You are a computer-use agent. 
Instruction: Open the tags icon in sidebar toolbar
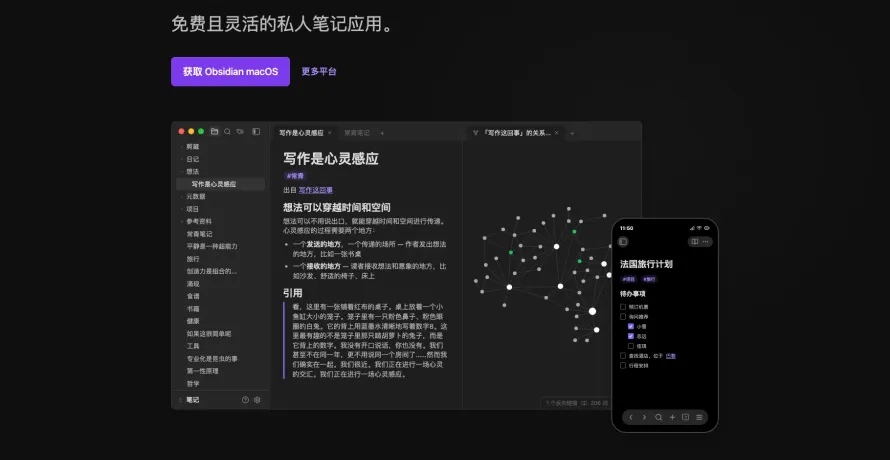tap(240, 131)
